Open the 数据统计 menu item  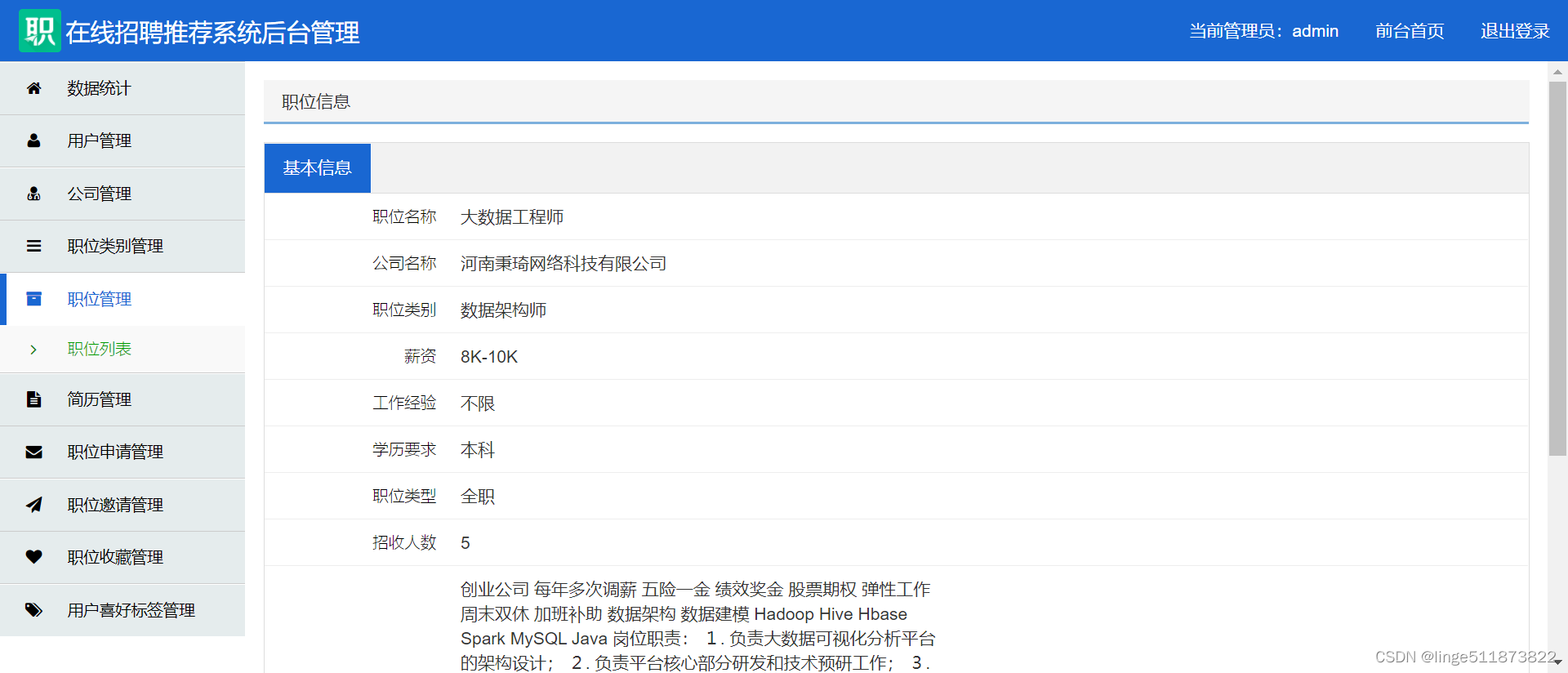click(x=122, y=88)
